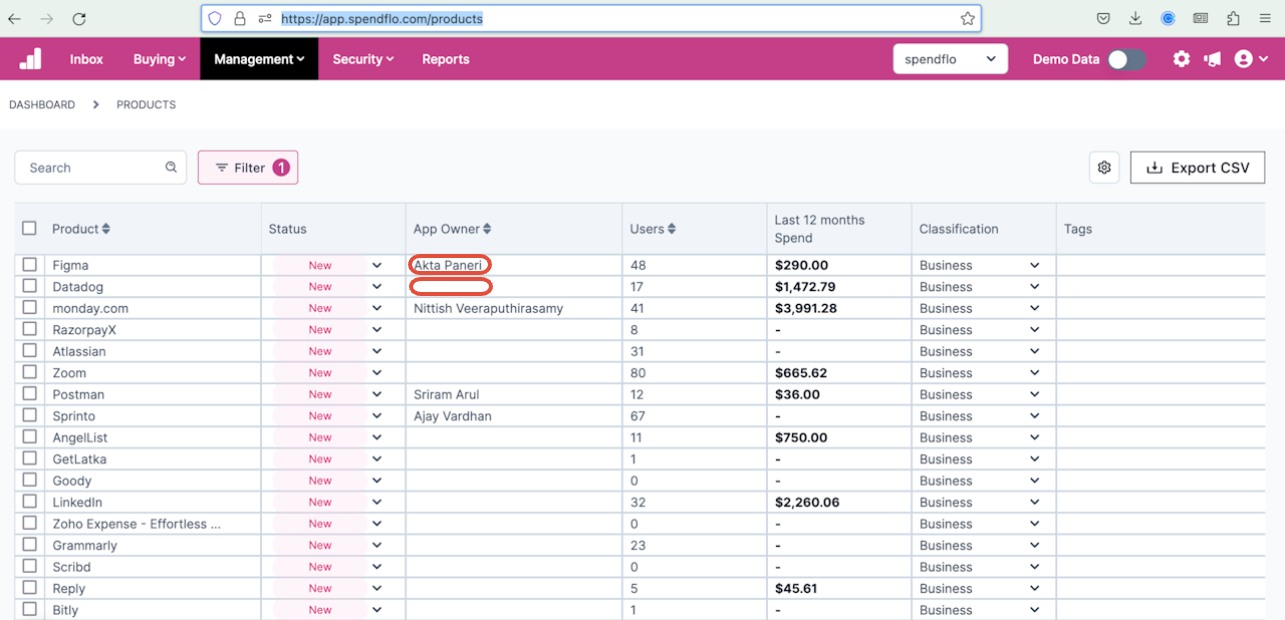The height and width of the screenshot is (620, 1285).
Task: Go to the Reports nav item
Action: click(446, 59)
